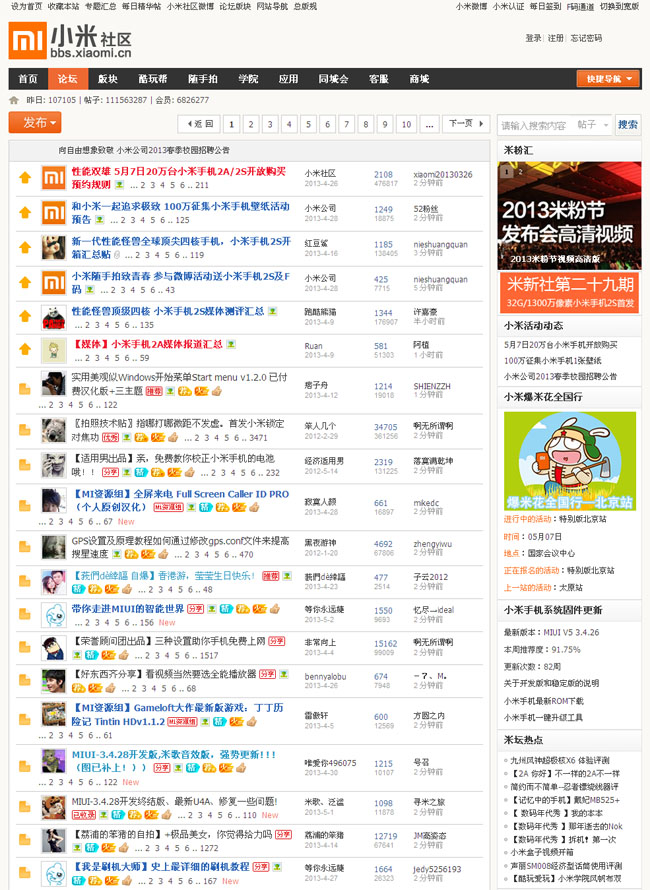Click reply count 34705 on 拍照技术贴 thread
The height and width of the screenshot is (890, 650).
pyautogui.click(x=385, y=427)
